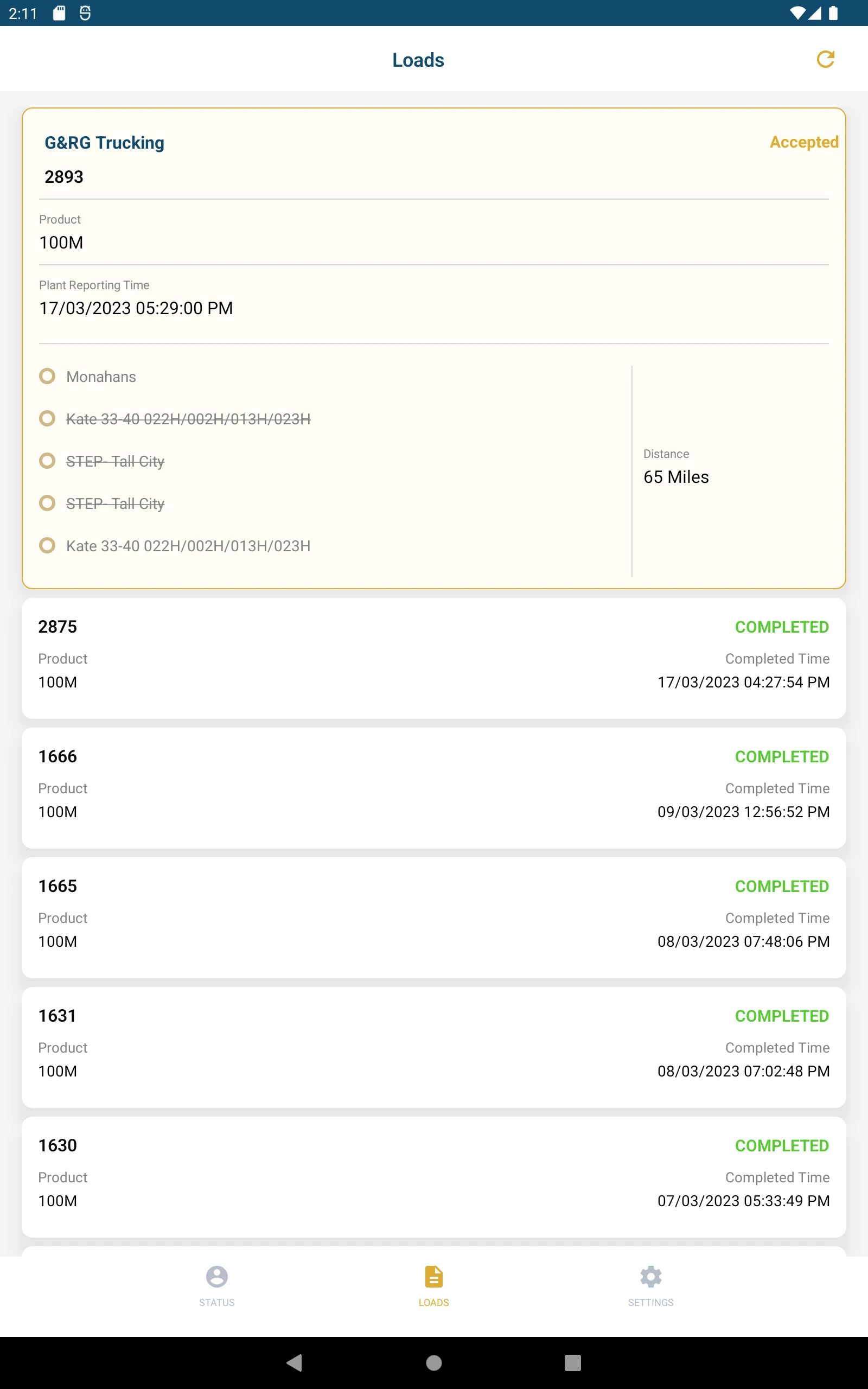
Task: Click completed time 08/03/2023 07:48:06 PM
Action: pyautogui.click(x=743, y=941)
